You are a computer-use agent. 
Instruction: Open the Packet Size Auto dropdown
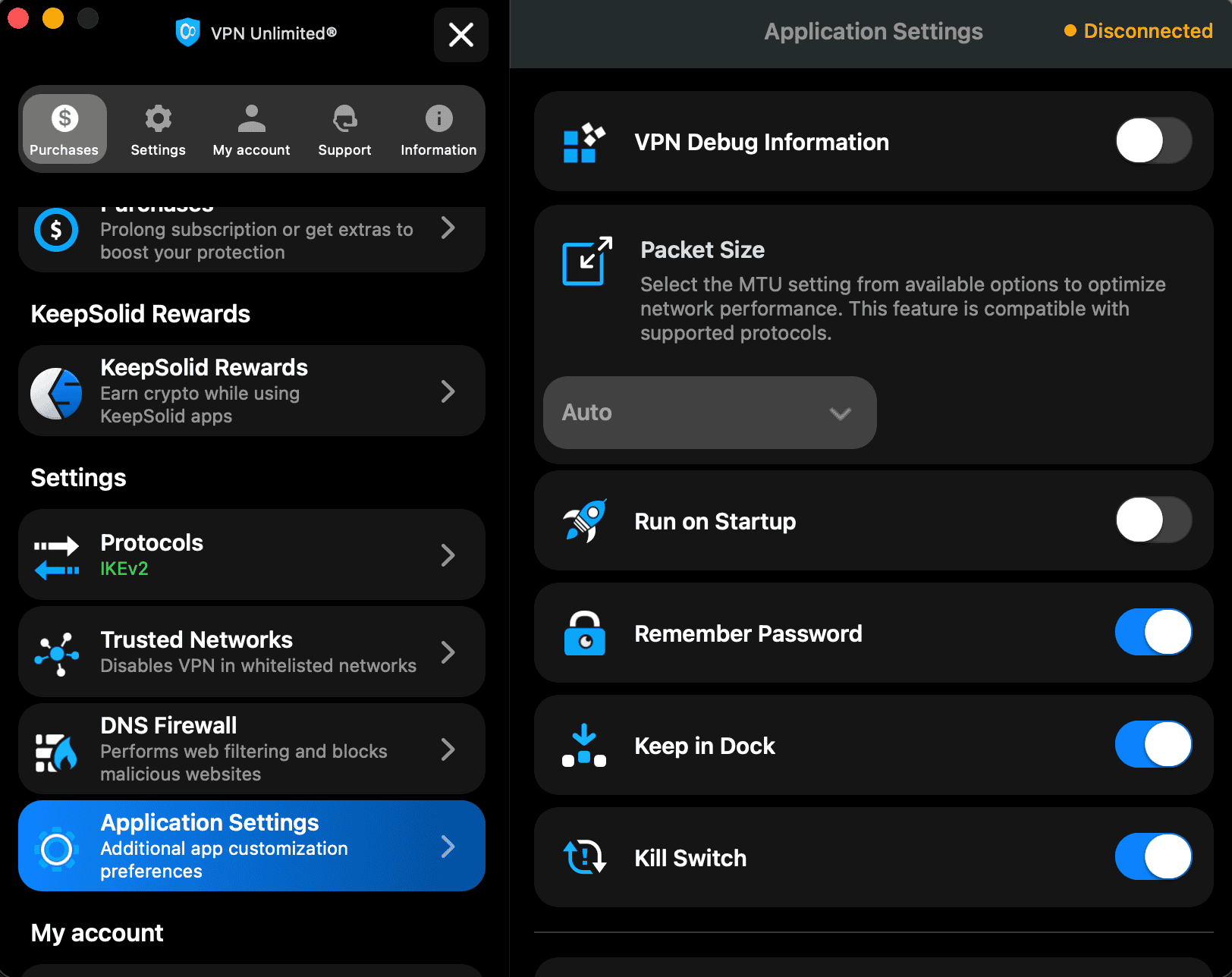click(x=710, y=413)
